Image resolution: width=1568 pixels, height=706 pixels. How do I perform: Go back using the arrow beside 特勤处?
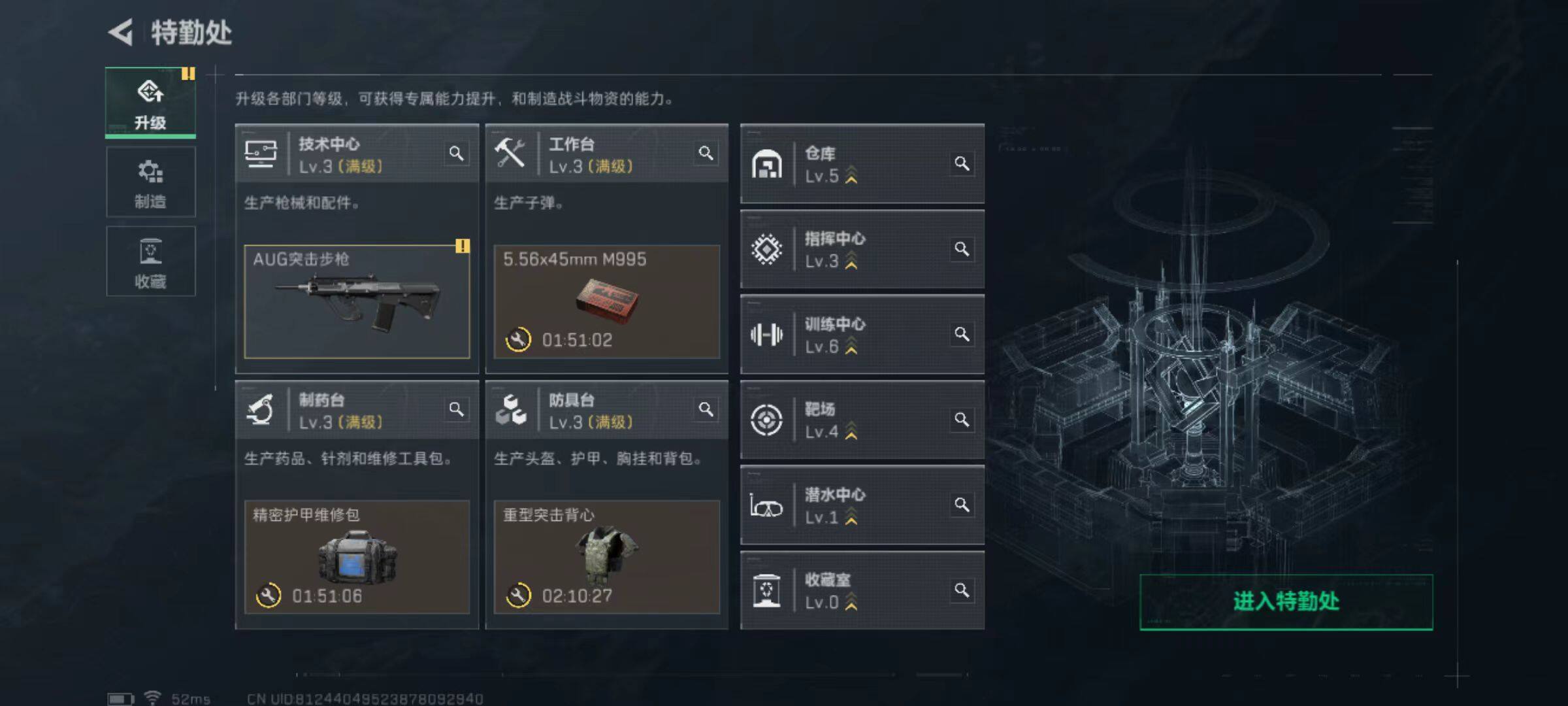pyautogui.click(x=121, y=32)
